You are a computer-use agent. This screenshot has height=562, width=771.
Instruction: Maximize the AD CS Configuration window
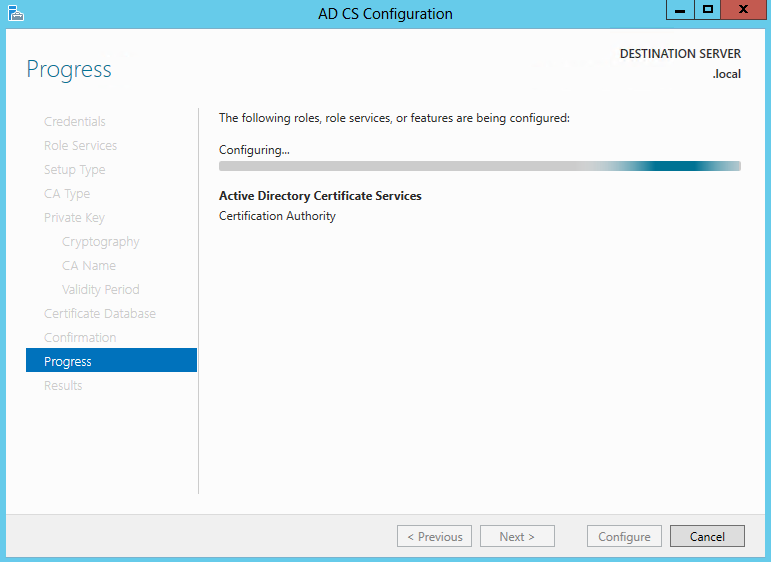click(x=708, y=10)
